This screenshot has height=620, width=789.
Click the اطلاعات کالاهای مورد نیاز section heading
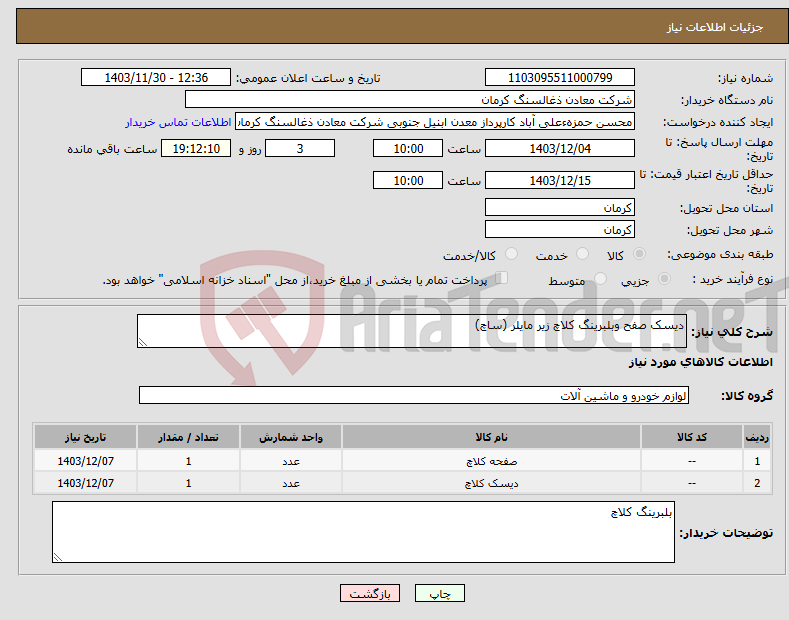(700, 362)
